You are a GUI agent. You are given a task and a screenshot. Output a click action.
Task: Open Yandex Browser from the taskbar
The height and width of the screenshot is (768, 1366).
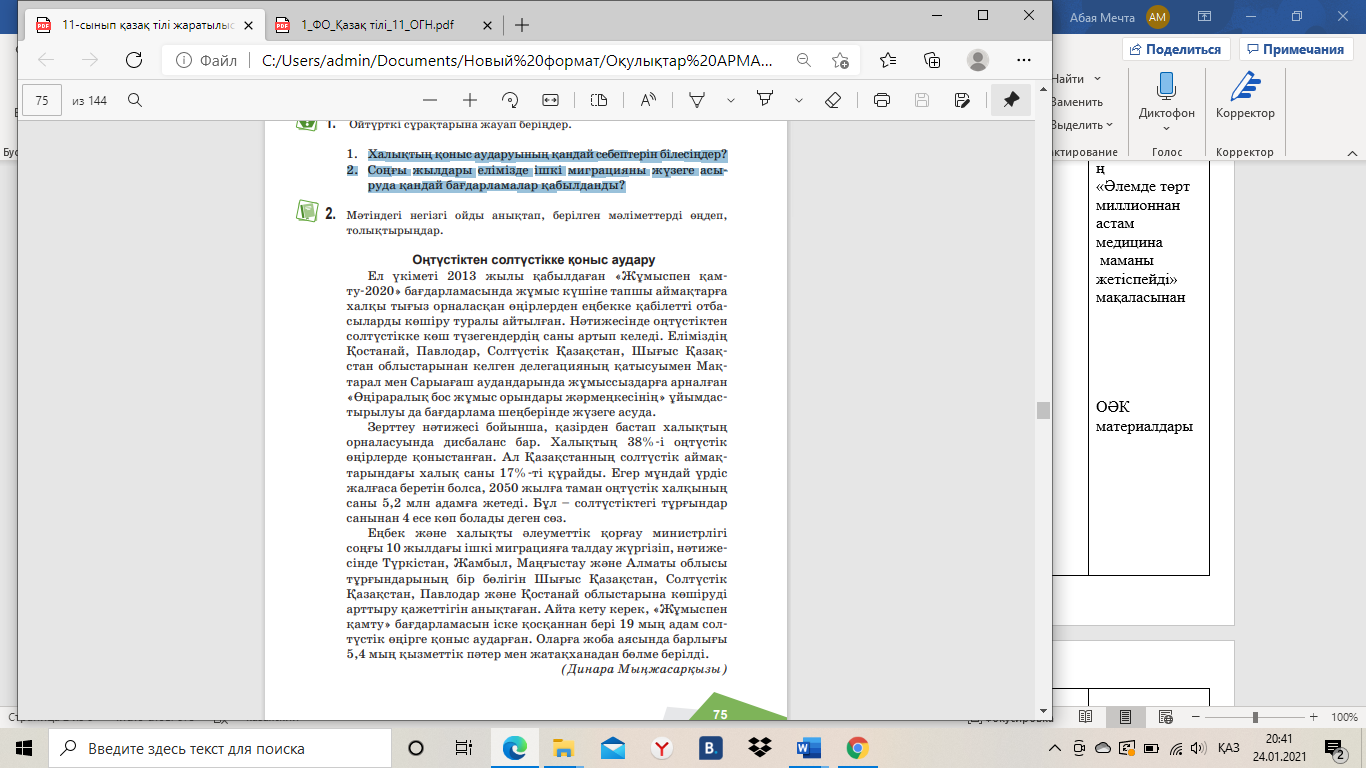click(x=661, y=748)
